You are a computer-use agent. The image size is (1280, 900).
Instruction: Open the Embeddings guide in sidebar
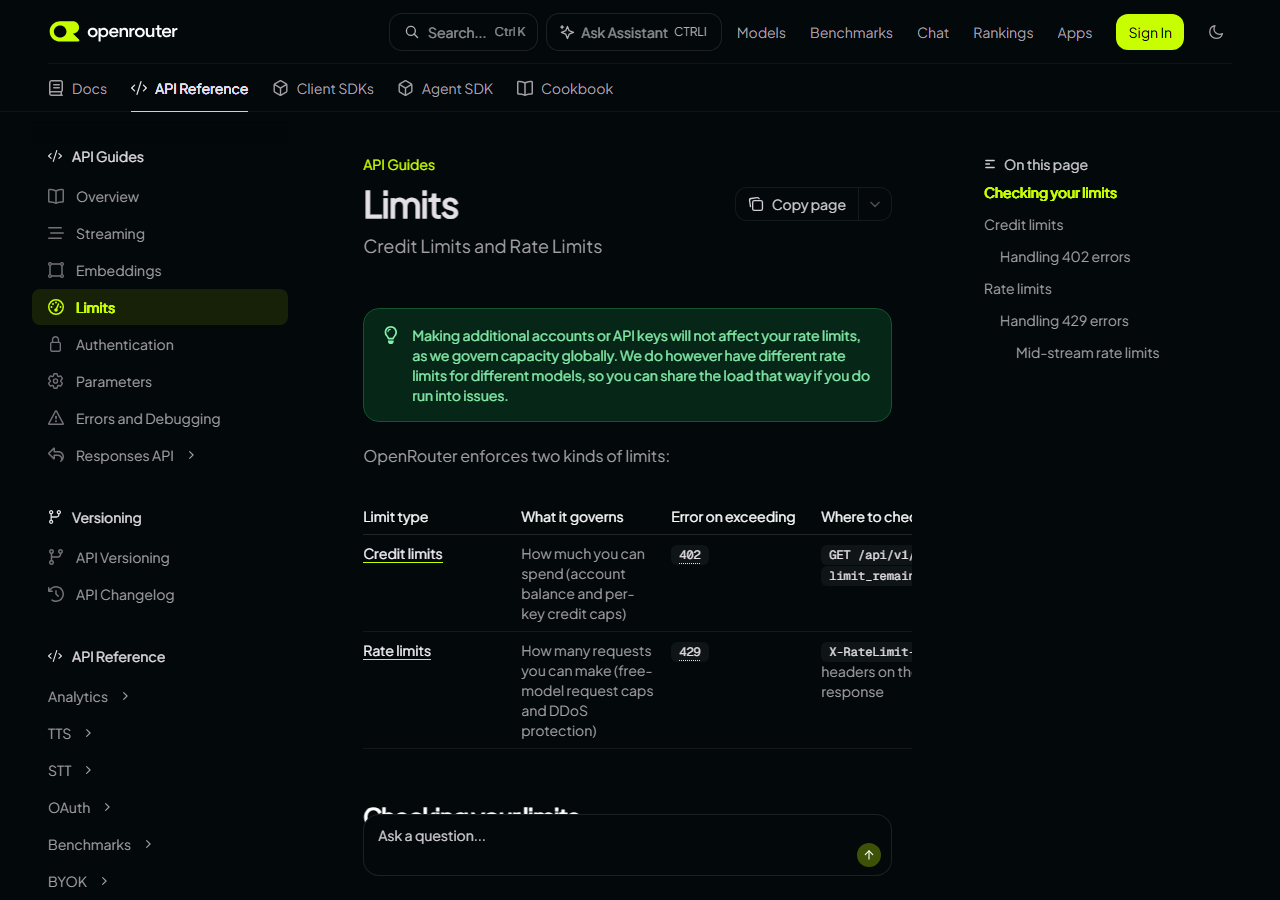click(x=160, y=271)
